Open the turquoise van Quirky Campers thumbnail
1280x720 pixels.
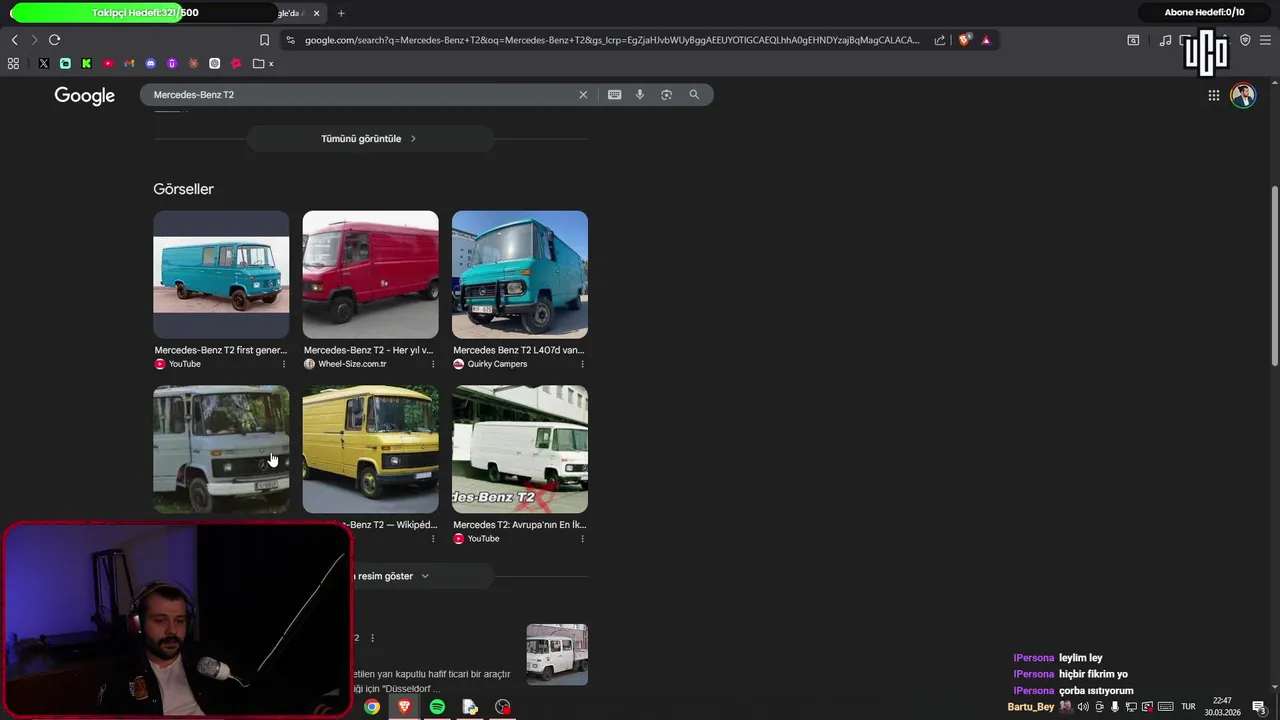click(520, 274)
